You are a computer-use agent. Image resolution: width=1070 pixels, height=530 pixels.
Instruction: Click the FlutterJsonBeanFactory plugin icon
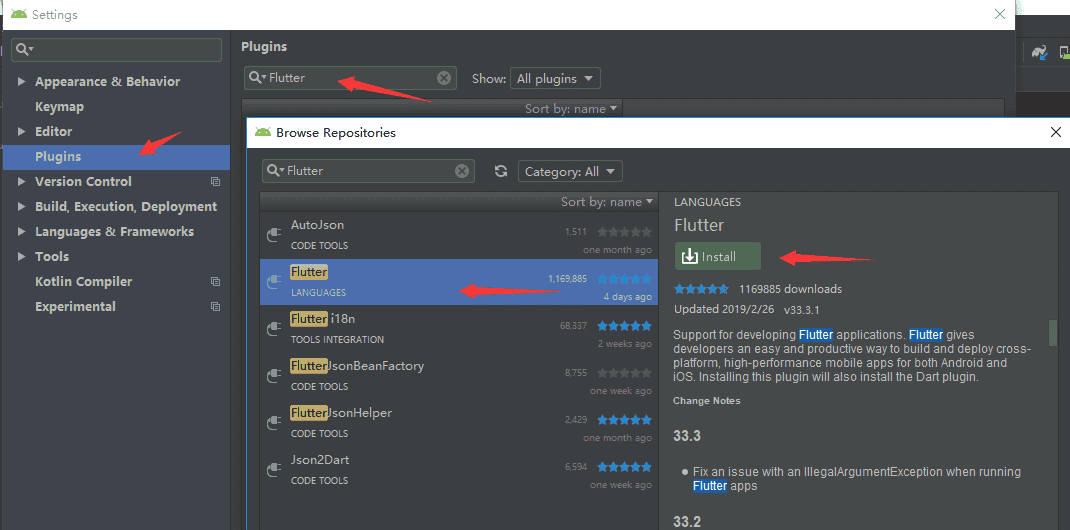(274, 376)
